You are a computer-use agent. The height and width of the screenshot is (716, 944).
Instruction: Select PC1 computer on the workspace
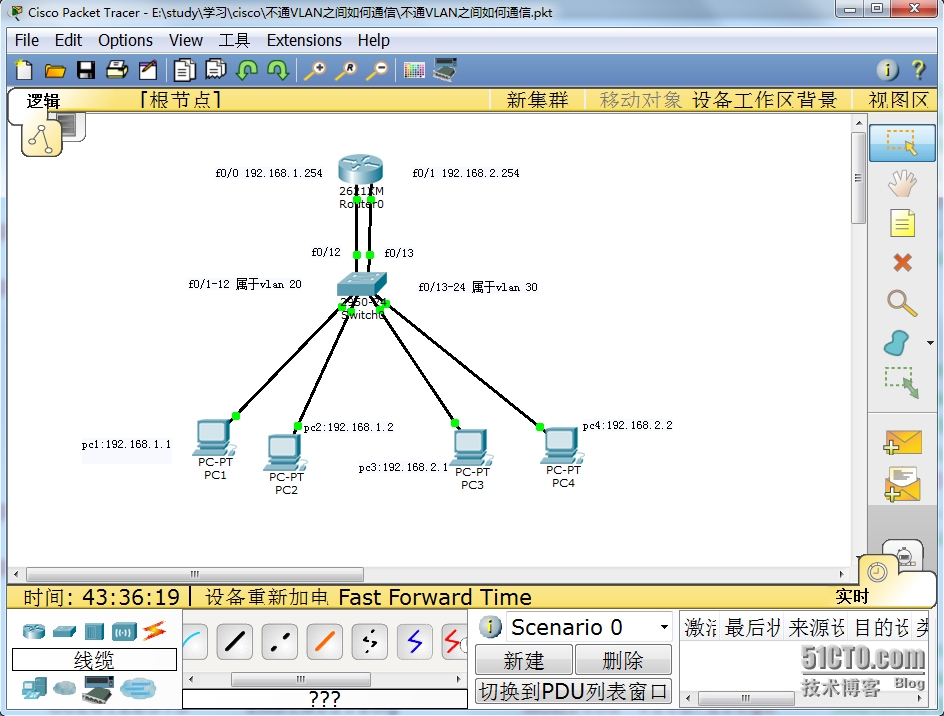(214, 438)
